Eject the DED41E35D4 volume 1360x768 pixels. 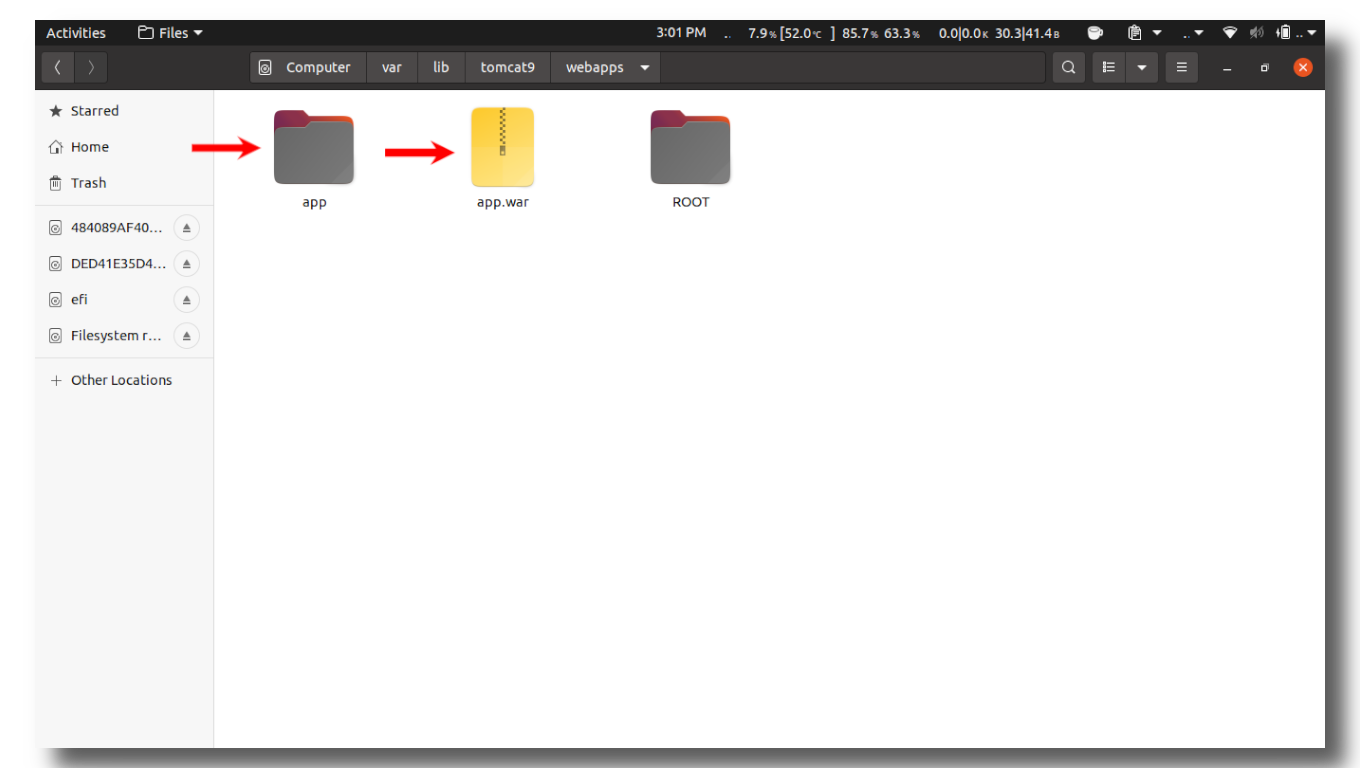186,264
